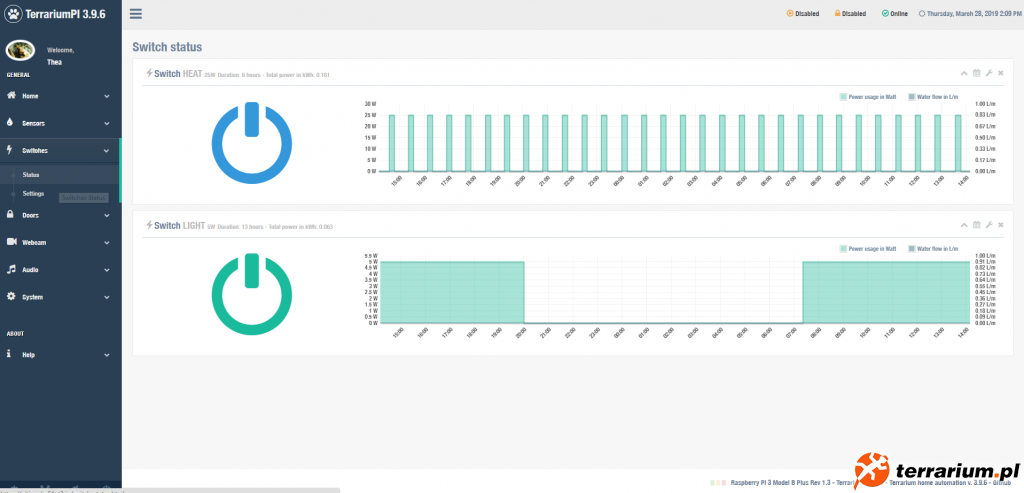Click the TerrariumPI paw logo icon
1024x493 pixels.
tap(14, 14)
